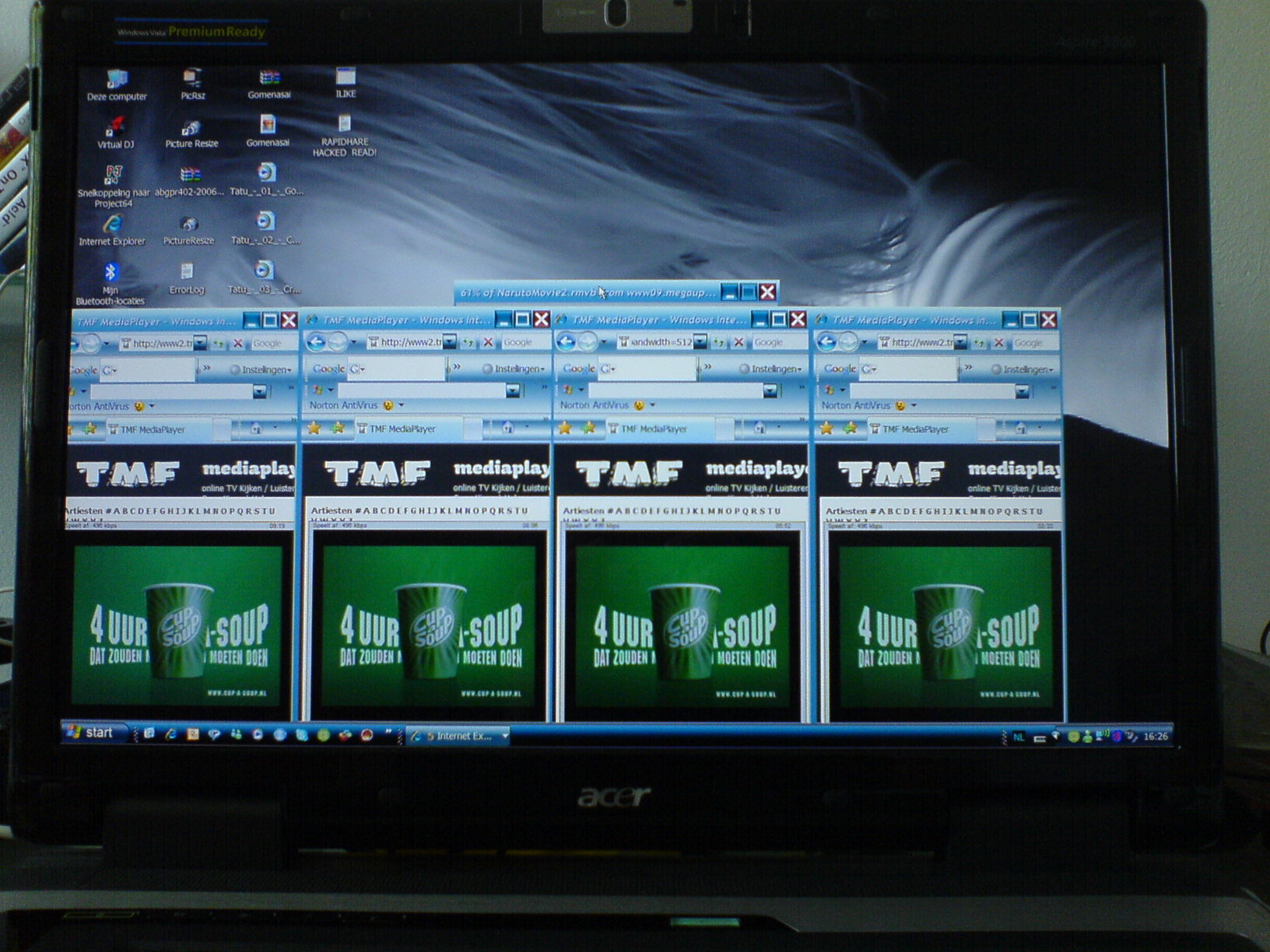Open the Internet Ex... taskbar group
This screenshot has height=952, width=1270.
(458, 736)
